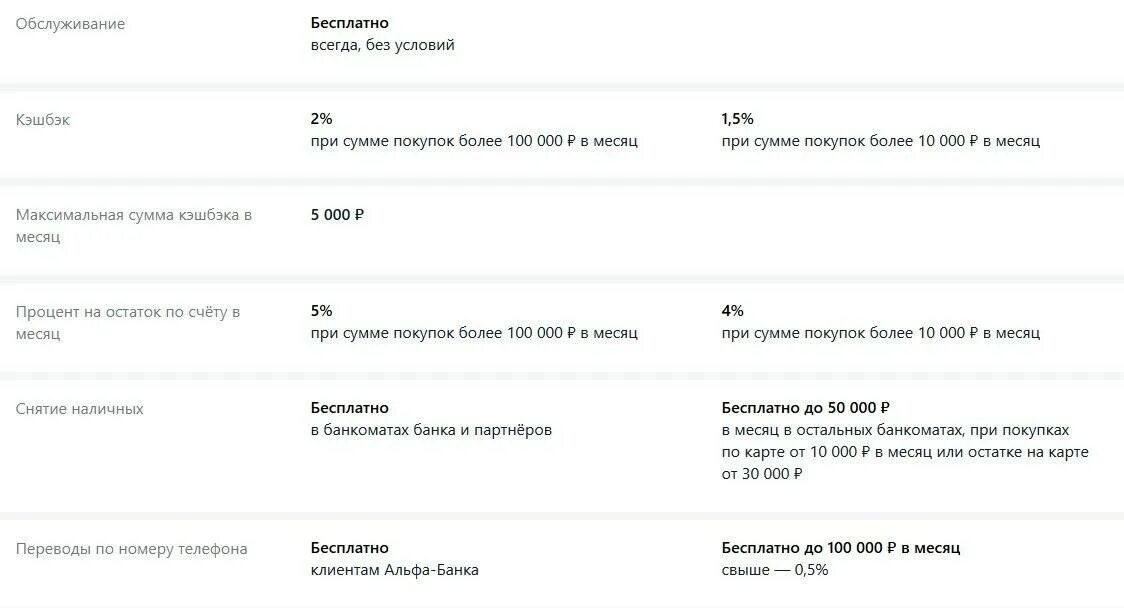1124x608 pixels.
Task: Click the "Бесплатно до 50 000 ₽" heading
Action: (x=805, y=408)
